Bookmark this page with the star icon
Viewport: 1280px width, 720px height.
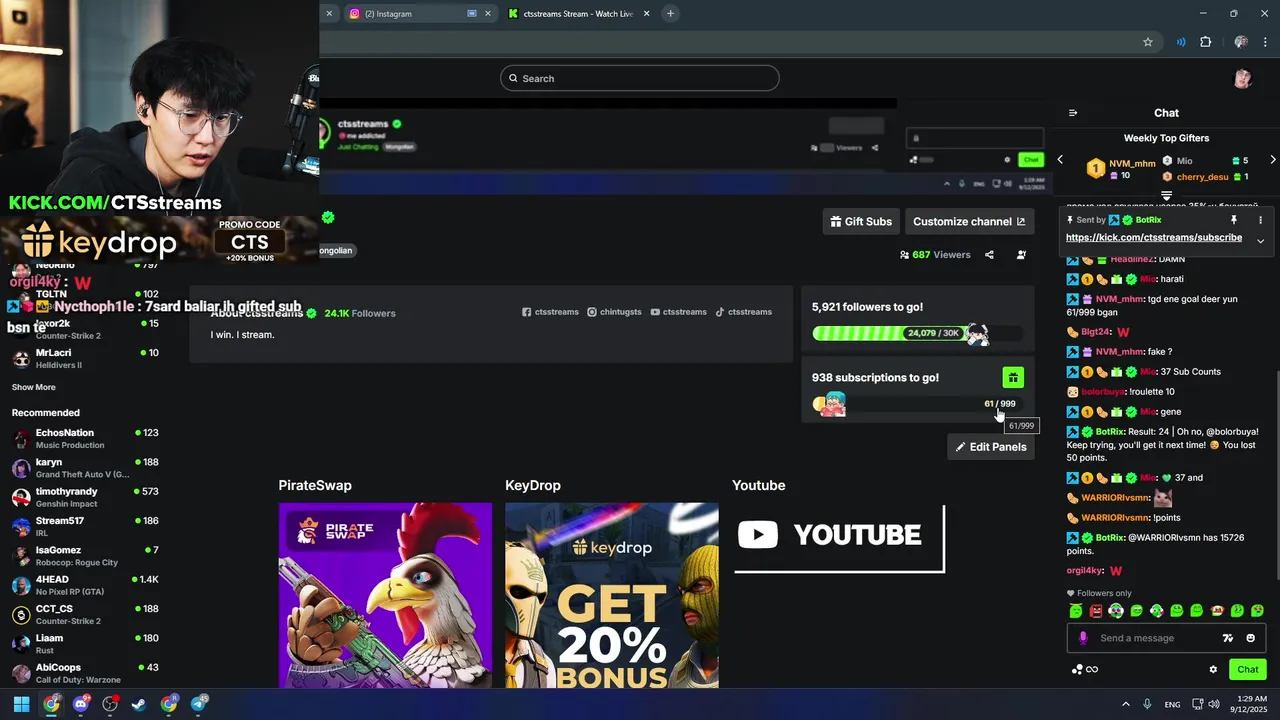point(1148,42)
